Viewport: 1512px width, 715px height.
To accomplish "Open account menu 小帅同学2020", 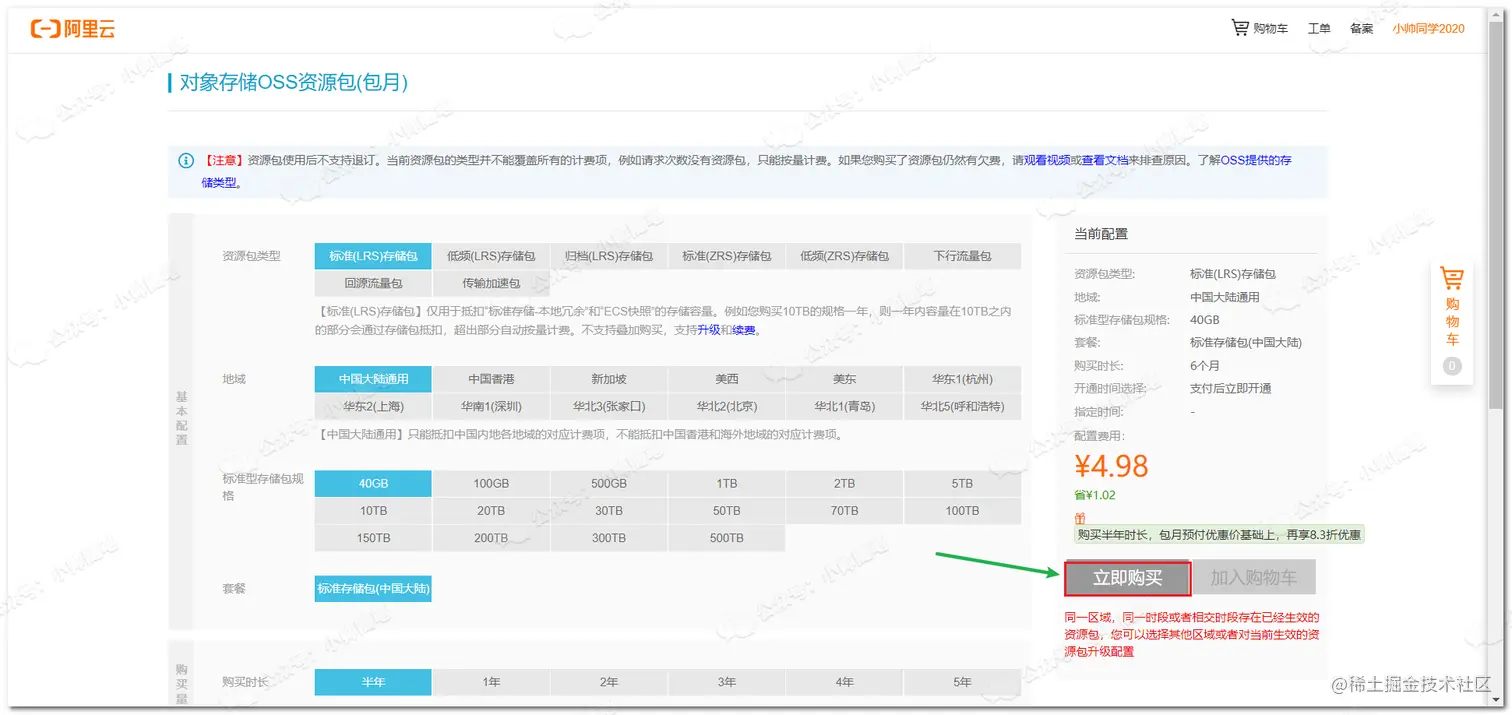I will point(1428,29).
